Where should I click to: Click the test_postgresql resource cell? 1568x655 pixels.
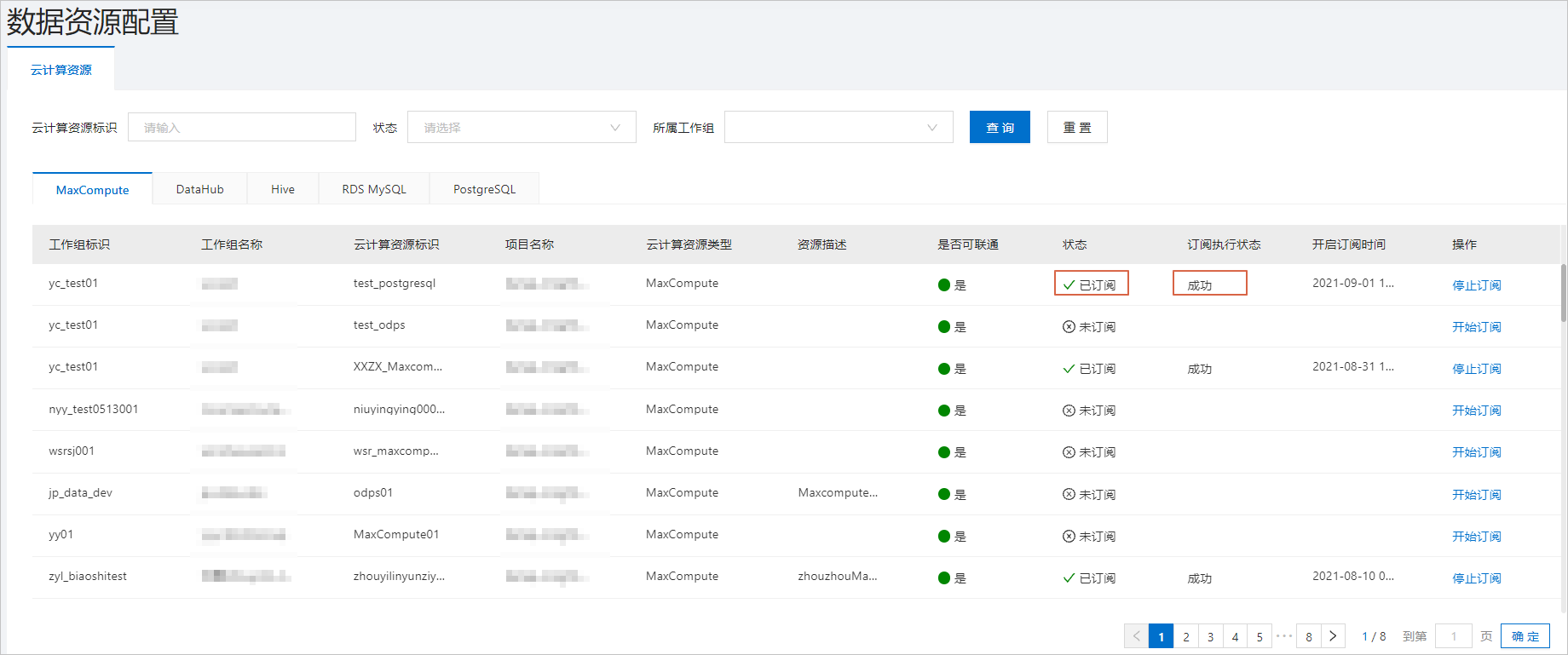pyautogui.click(x=395, y=284)
